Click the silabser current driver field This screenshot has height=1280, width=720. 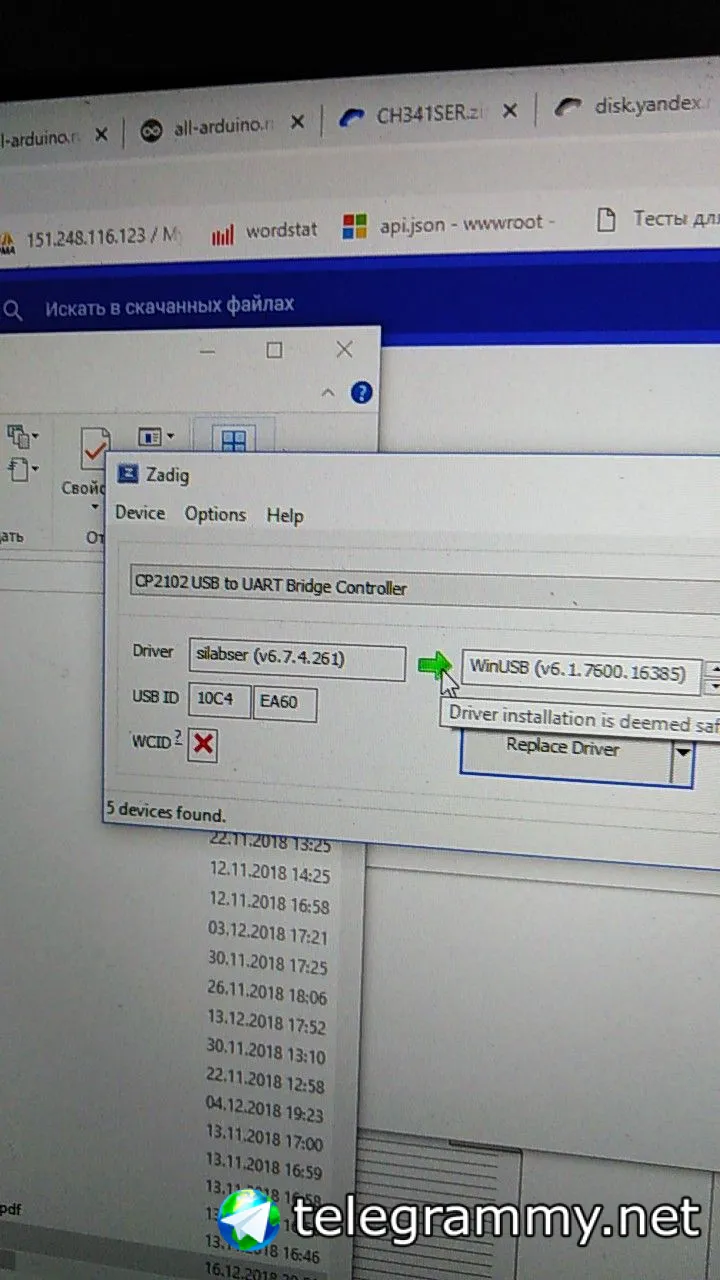point(296,659)
